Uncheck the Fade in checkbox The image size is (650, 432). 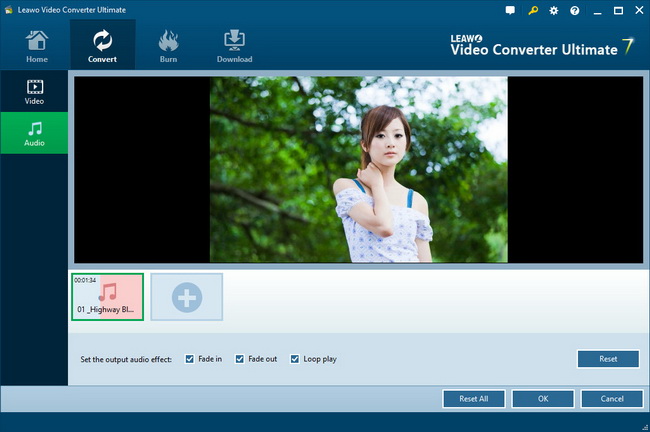[x=190, y=359]
